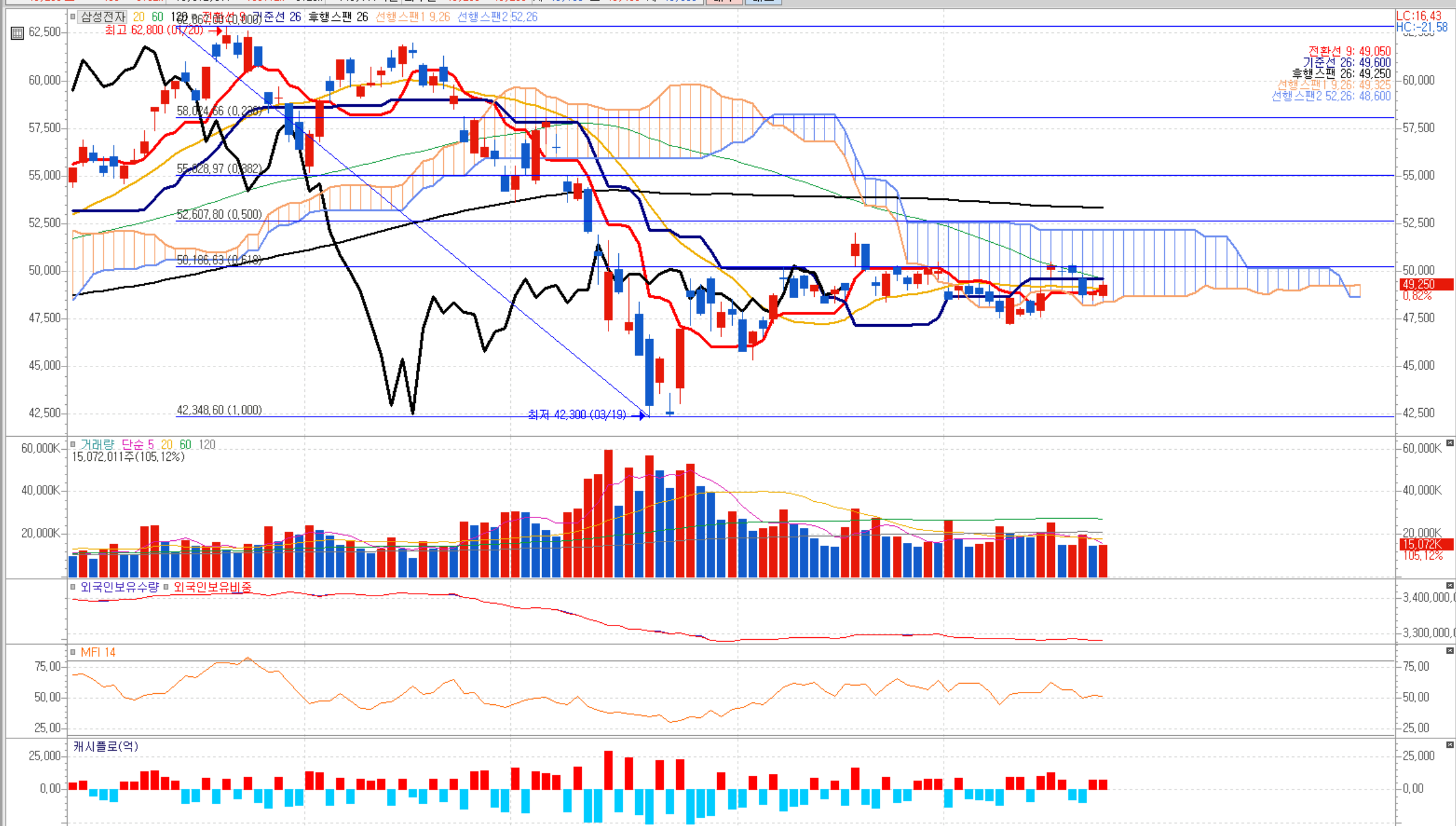
Task: Click the MFI 14 indicator label
Action: (98, 652)
